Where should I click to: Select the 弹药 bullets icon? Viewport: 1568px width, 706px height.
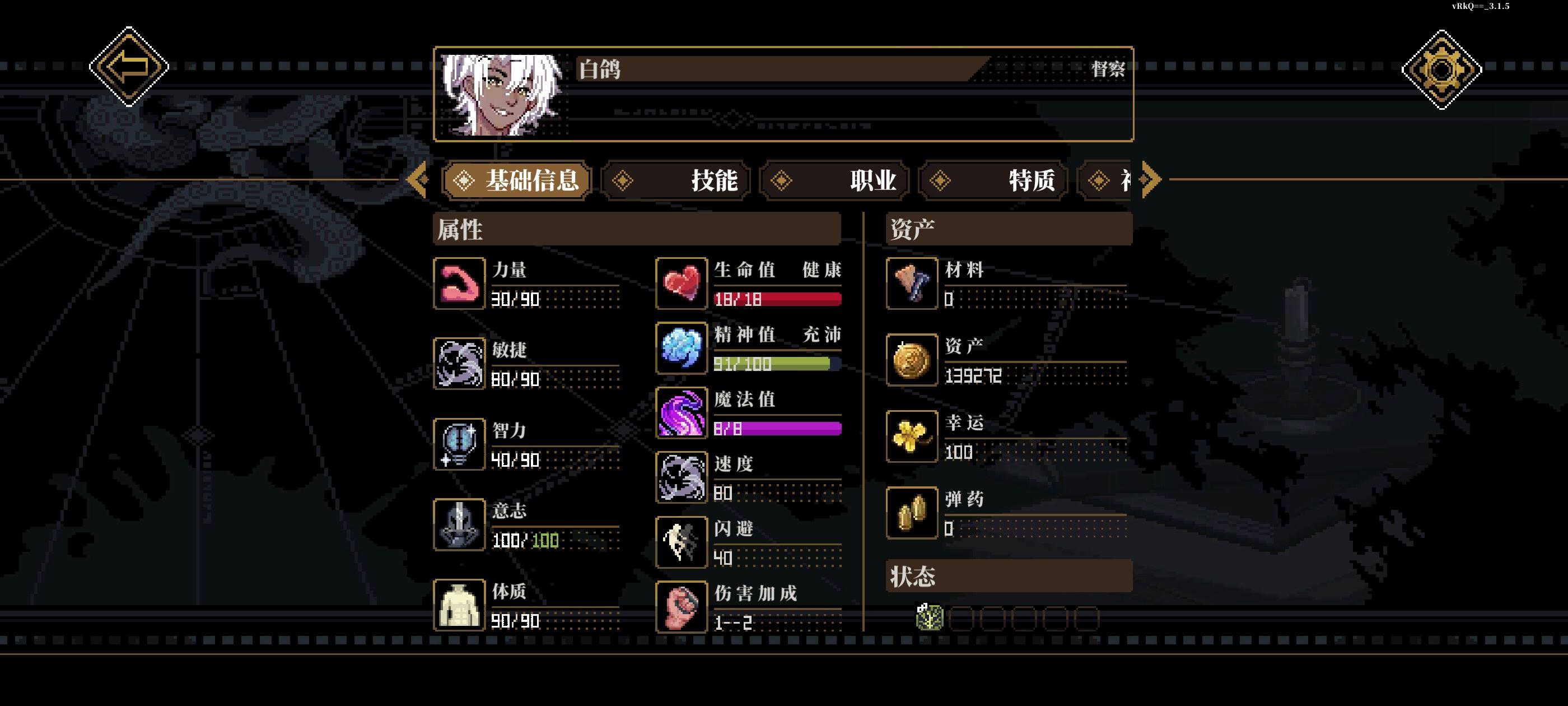tap(911, 513)
